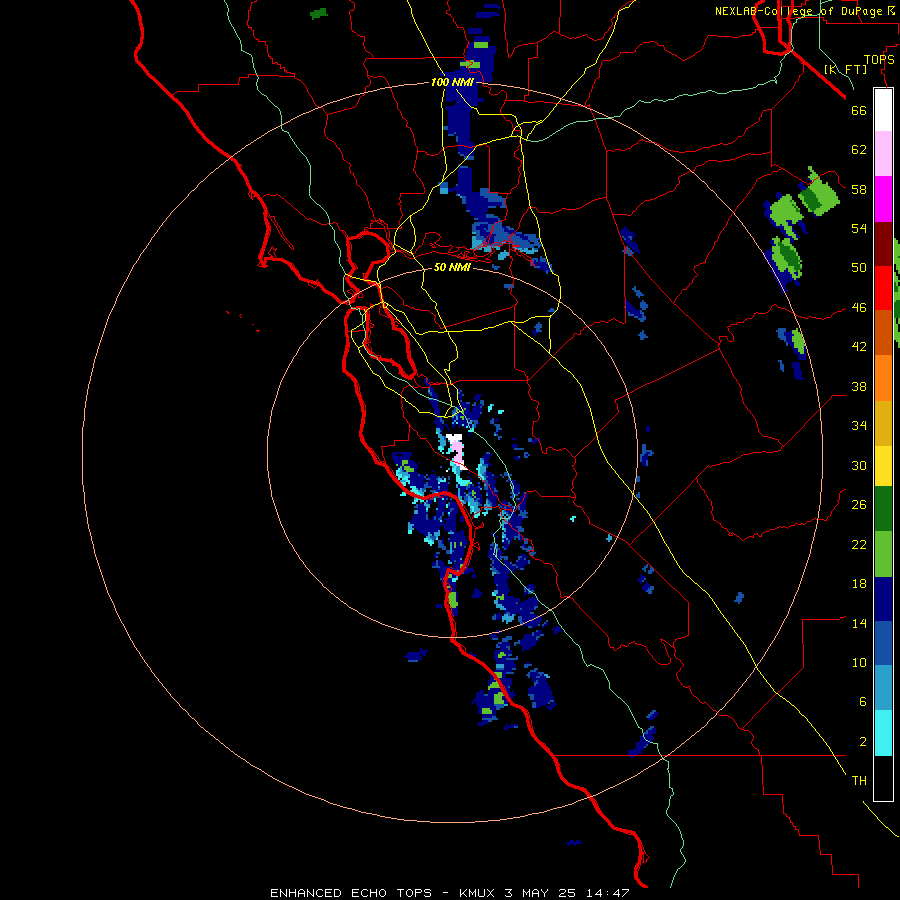
Task: Click the orange 38 kft legend swatch
Action: point(883,378)
